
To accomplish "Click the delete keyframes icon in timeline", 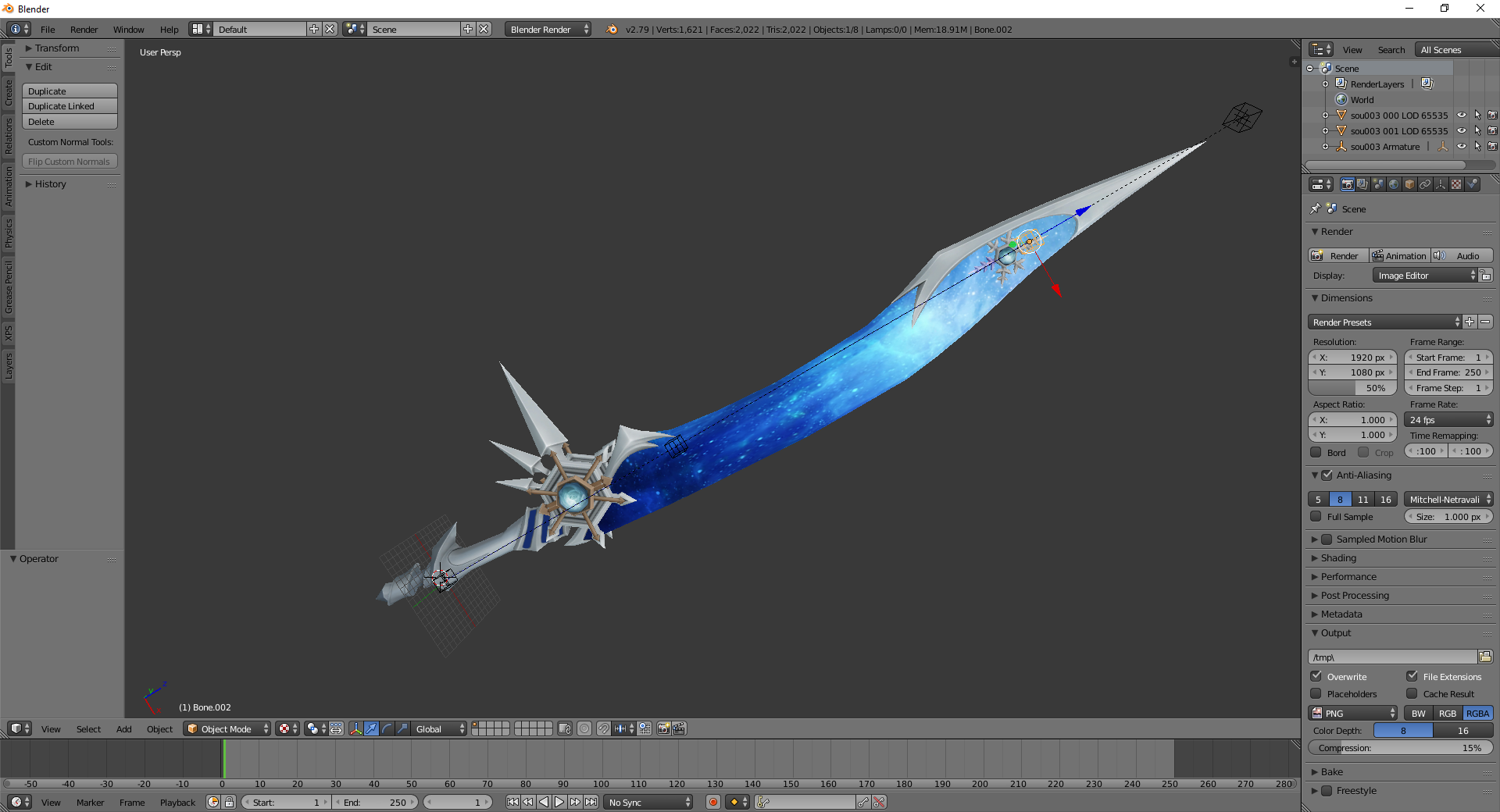I will coord(880,802).
